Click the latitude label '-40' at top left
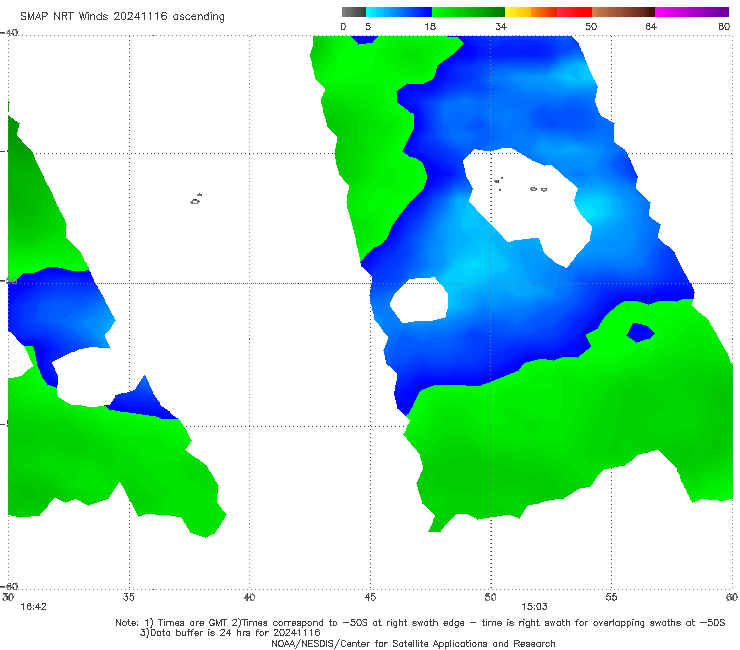 pyautogui.click(x=9, y=33)
